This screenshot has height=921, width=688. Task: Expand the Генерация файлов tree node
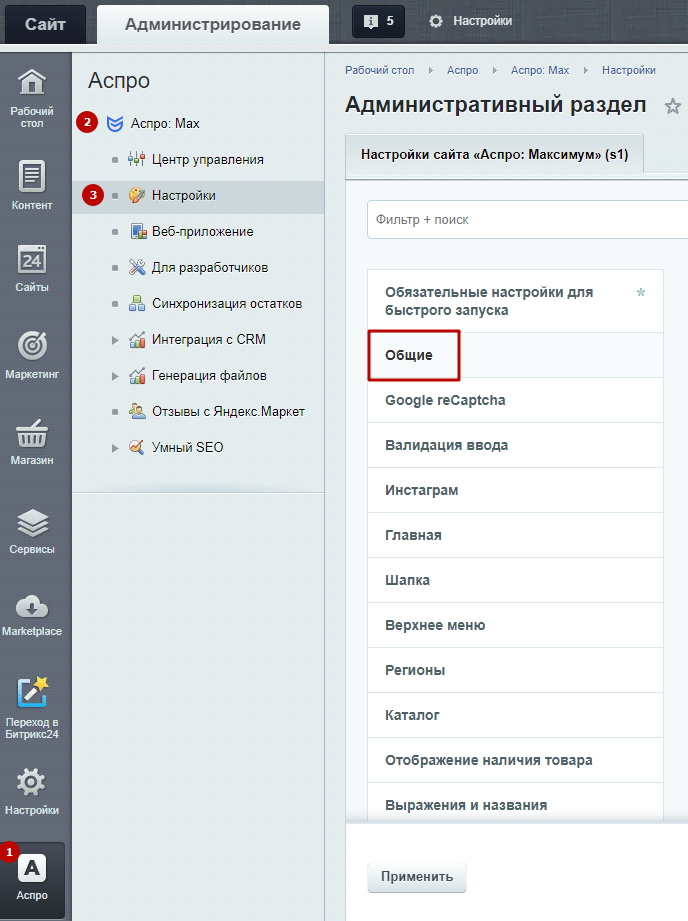pos(115,376)
